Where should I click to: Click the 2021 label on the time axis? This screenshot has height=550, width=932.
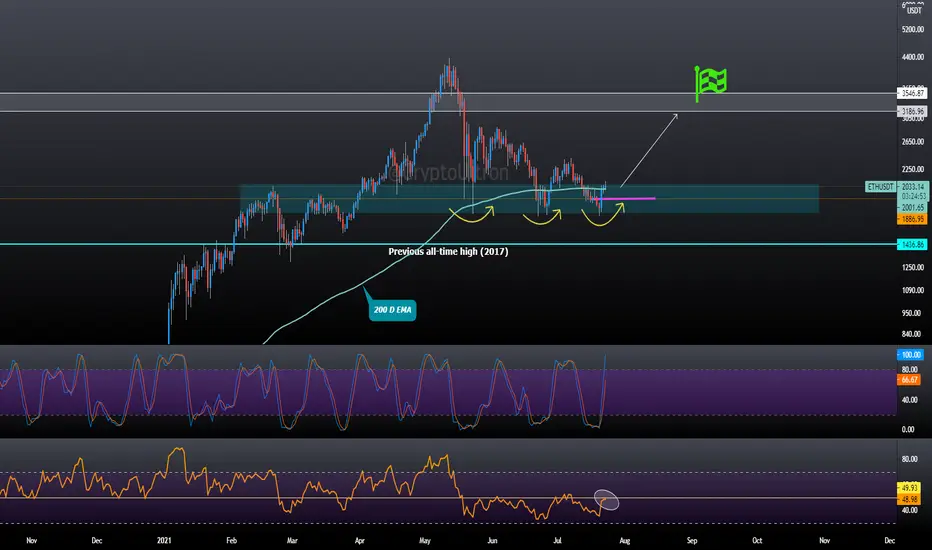tap(164, 540)
